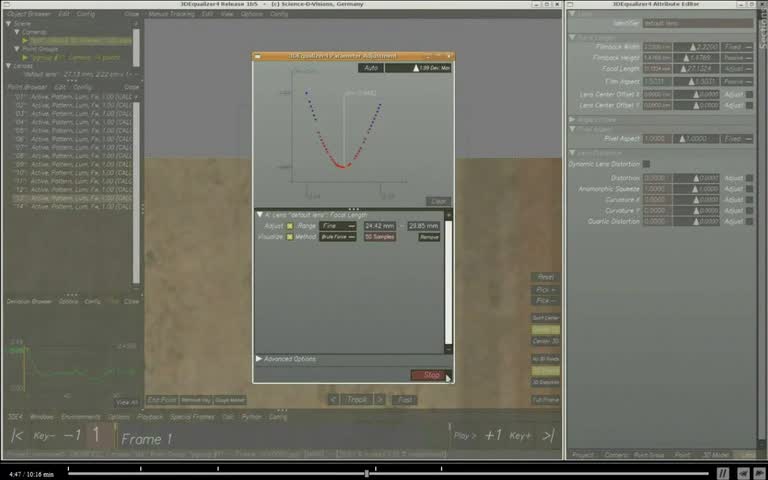Go to previous keyframe with Key-
This screenshot has width=768, height=480.
click(x=44, y=435)
